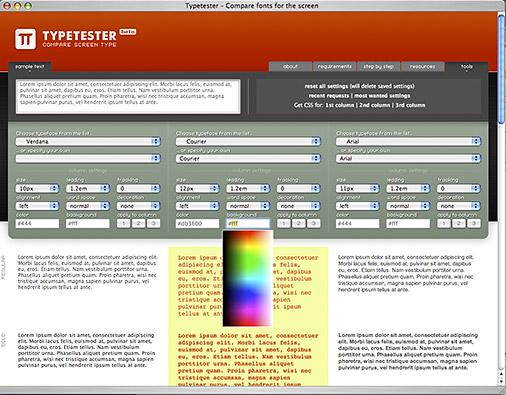The width and height of the screenshot is (506, 395).
Task: Open the Verdana typeface dropdown
Action: coord(88,141)
